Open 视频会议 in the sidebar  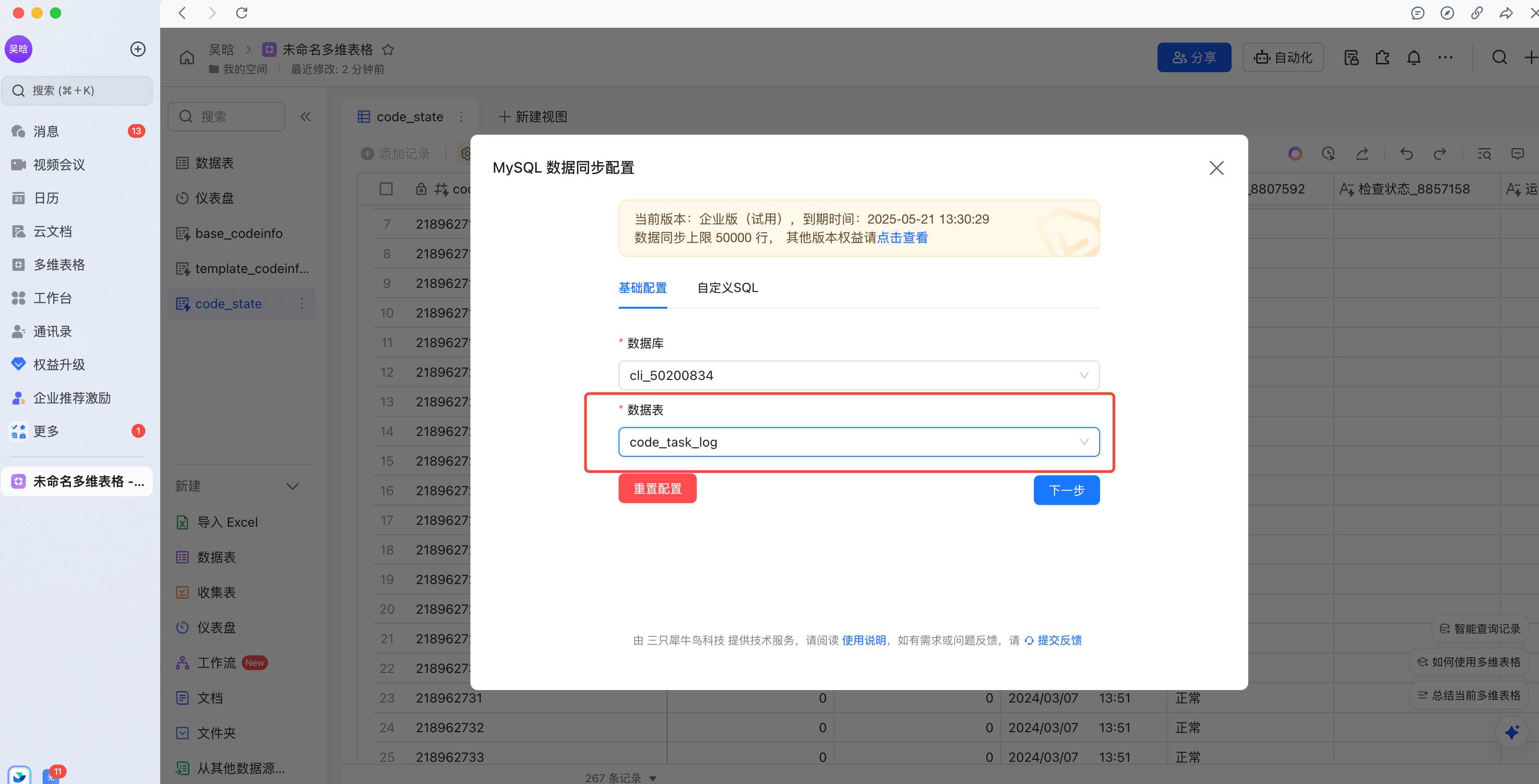point(77,165)
